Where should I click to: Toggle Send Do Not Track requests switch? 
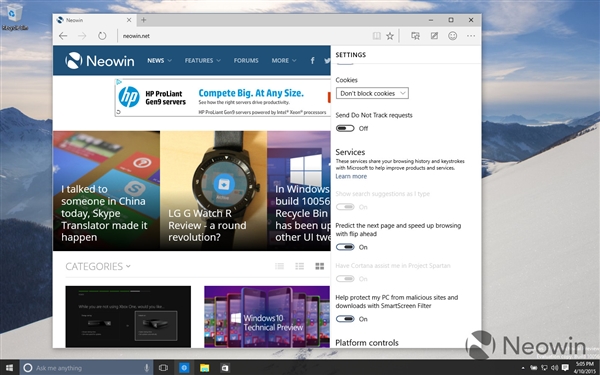click(x=345, y=128)
